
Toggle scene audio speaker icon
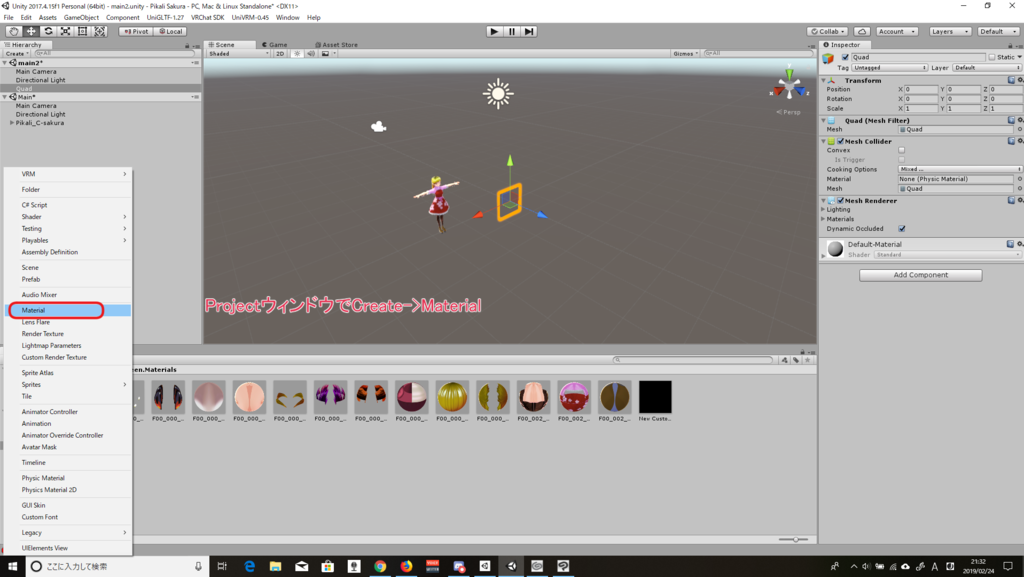pos(311,54)
